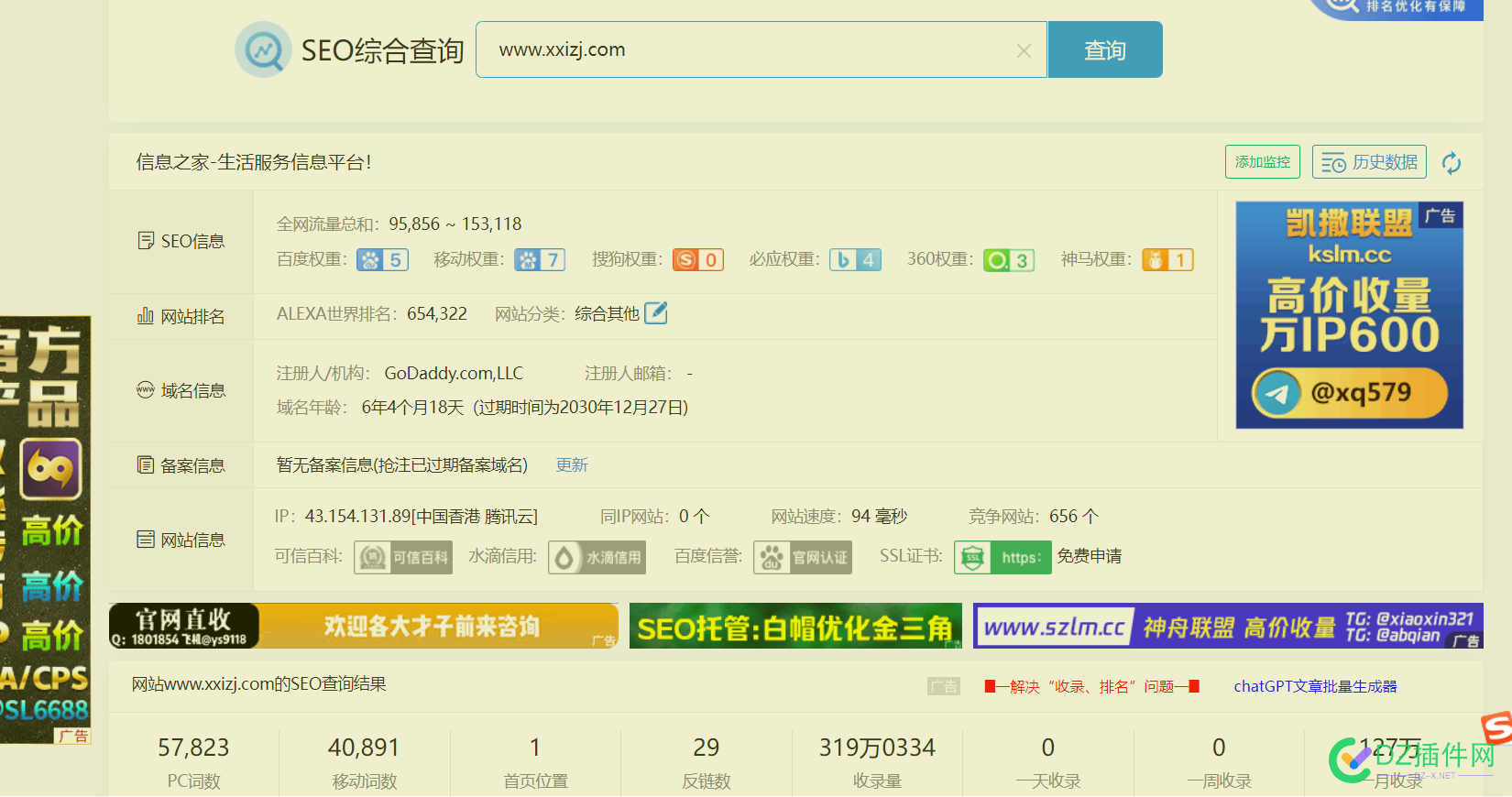Click the chatGPT文章批量生成器 link
This screenshot has height=797, width=1512.
pos(1315,686)
